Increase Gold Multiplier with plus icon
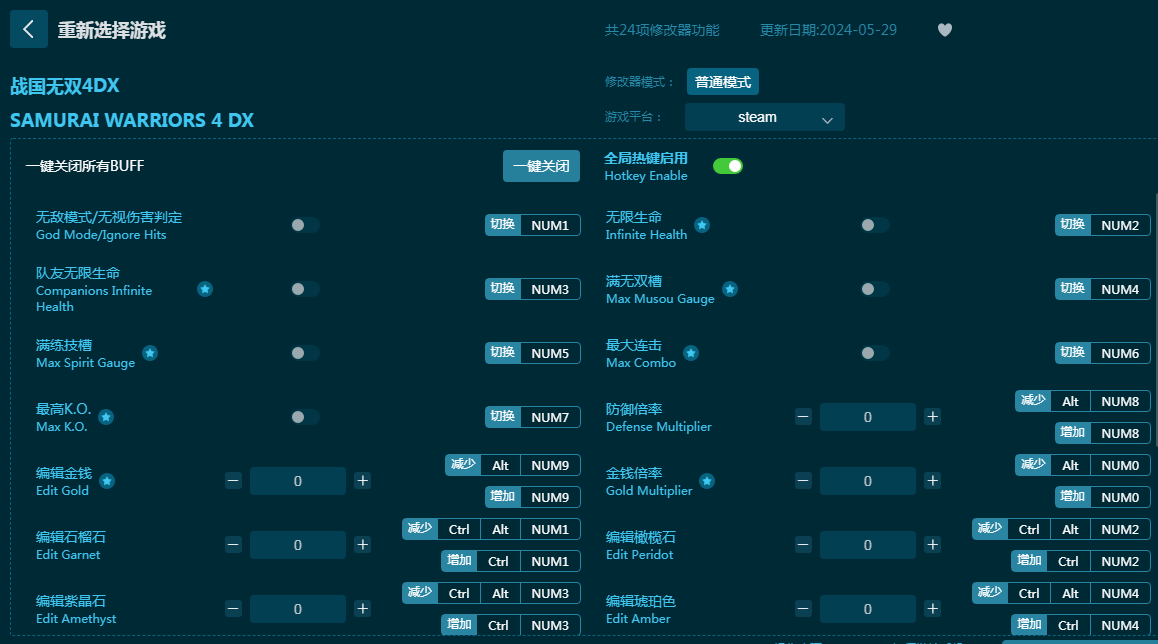This screenshot has height=644, width=1158. (x=933, y=481)
